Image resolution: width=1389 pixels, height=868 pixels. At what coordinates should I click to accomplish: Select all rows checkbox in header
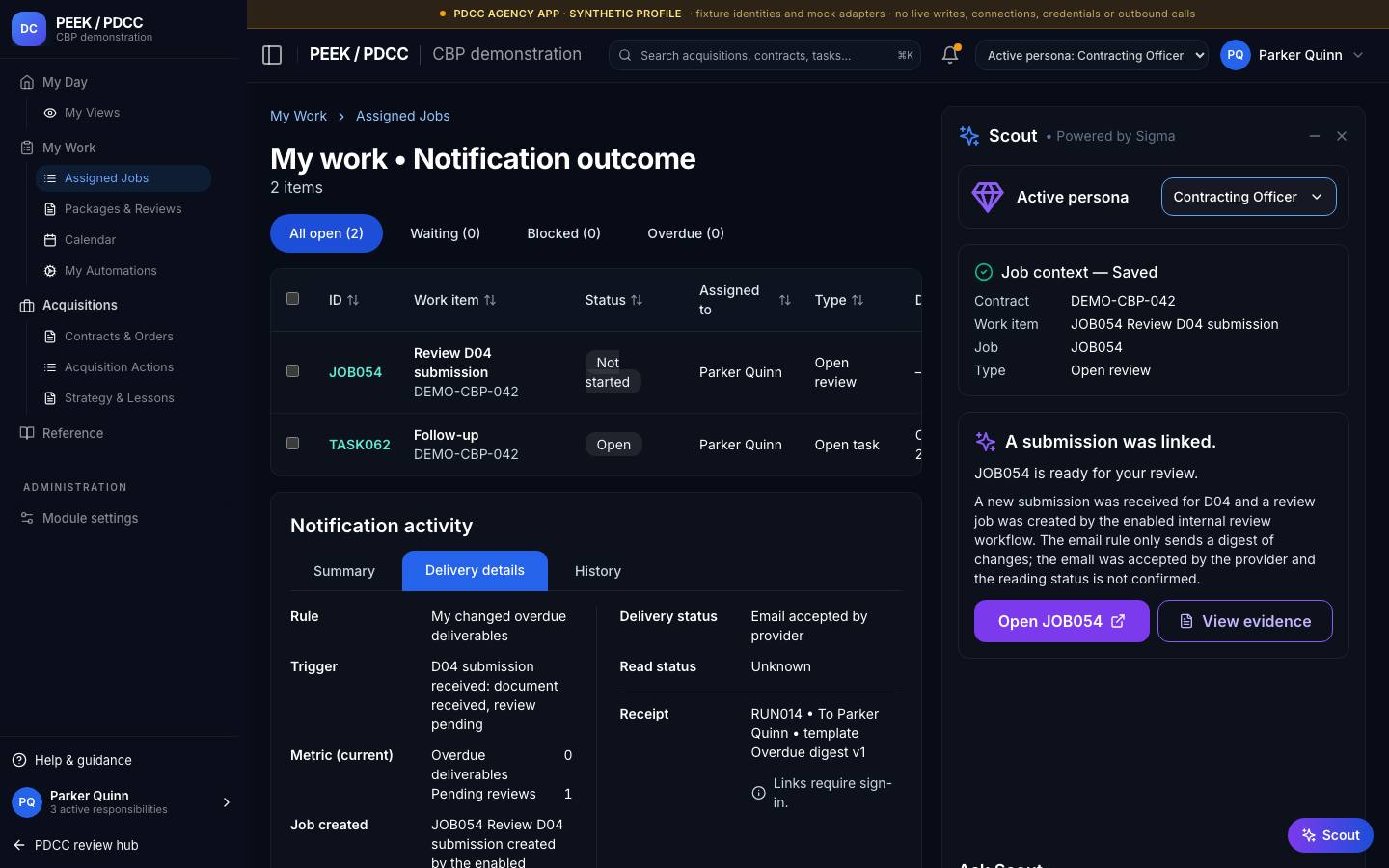click(x=293, y=299)
